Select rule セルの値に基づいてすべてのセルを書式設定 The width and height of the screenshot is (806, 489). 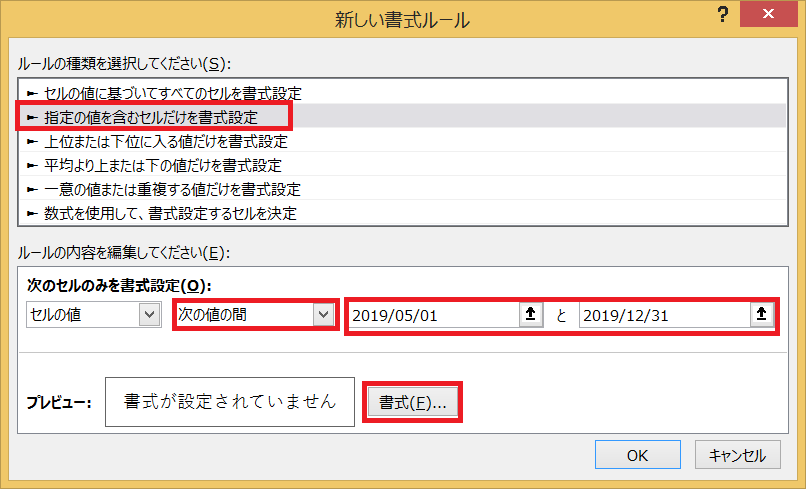click(402, 93)
